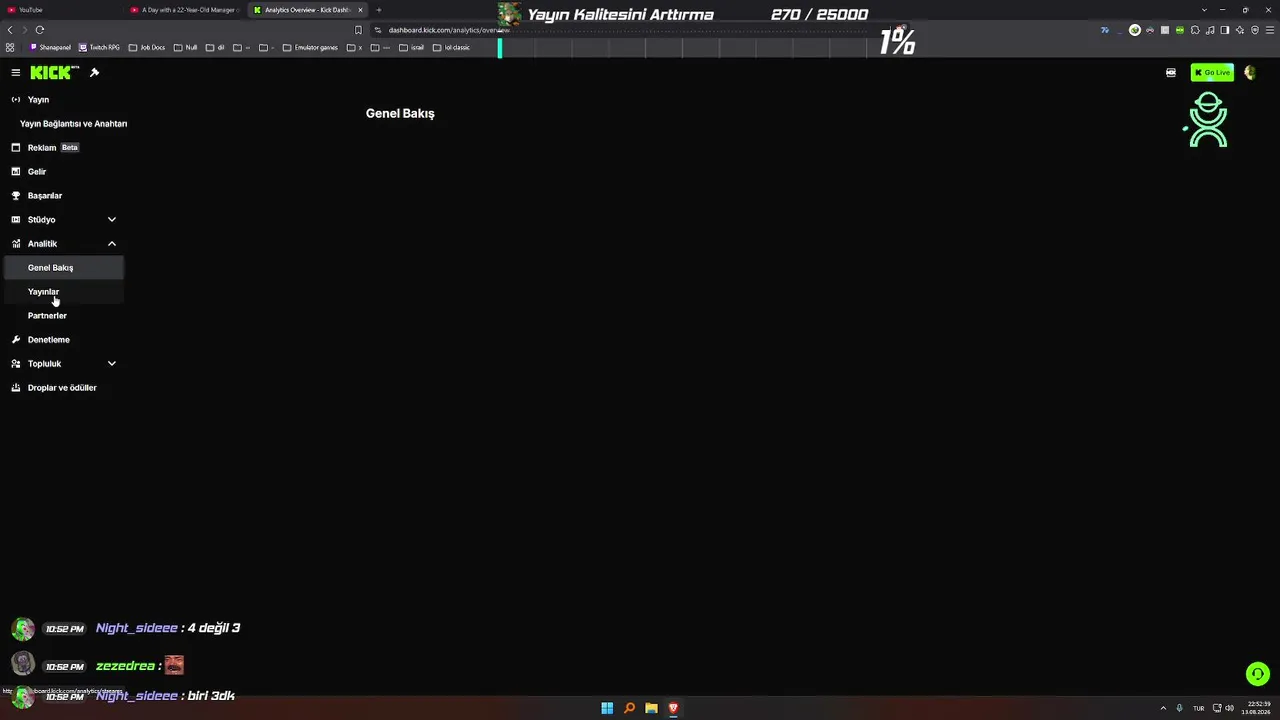
Task: Click the Go Live button
Action: click(1212, 72)
